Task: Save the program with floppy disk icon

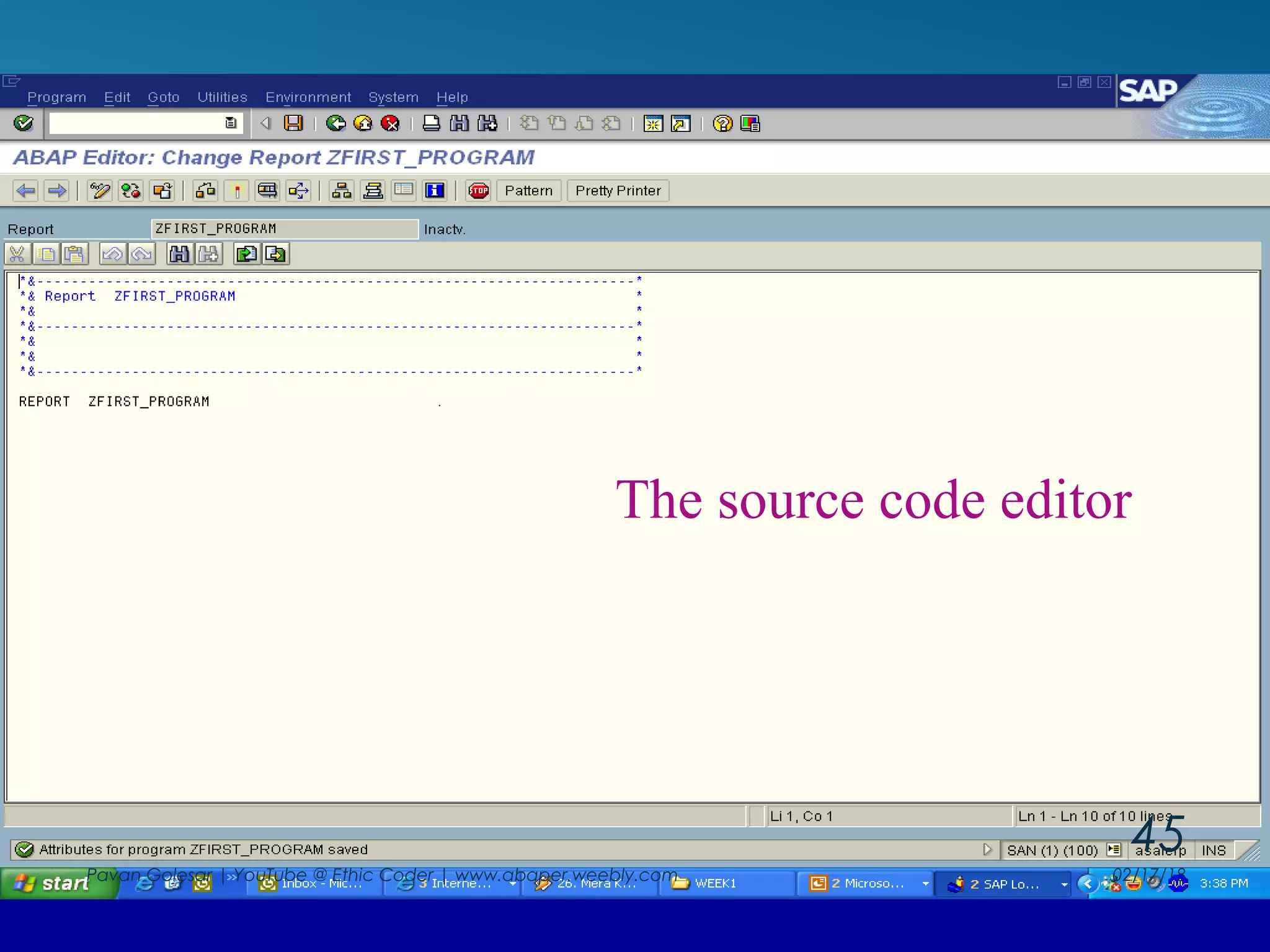Action: point(293,123)
